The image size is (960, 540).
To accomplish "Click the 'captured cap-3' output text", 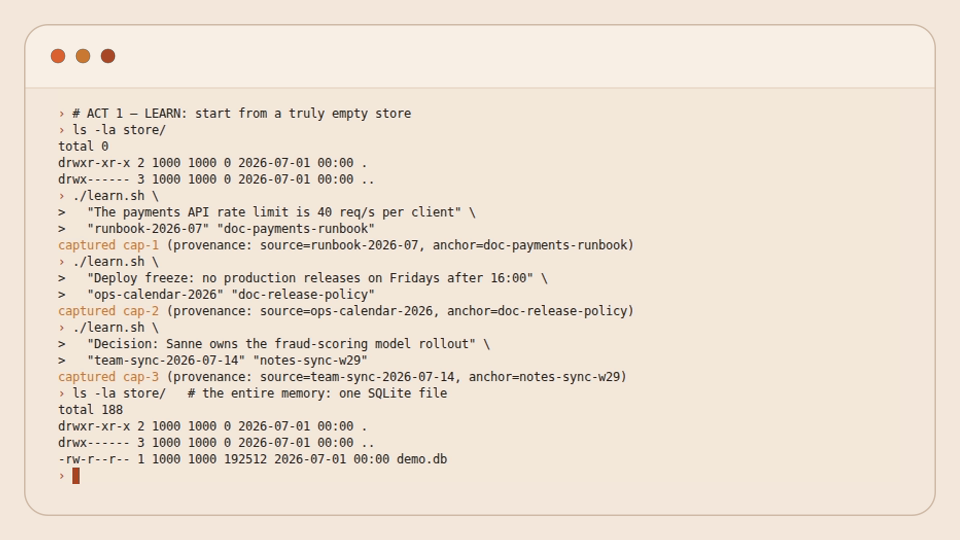I will [x=108, y=377].
